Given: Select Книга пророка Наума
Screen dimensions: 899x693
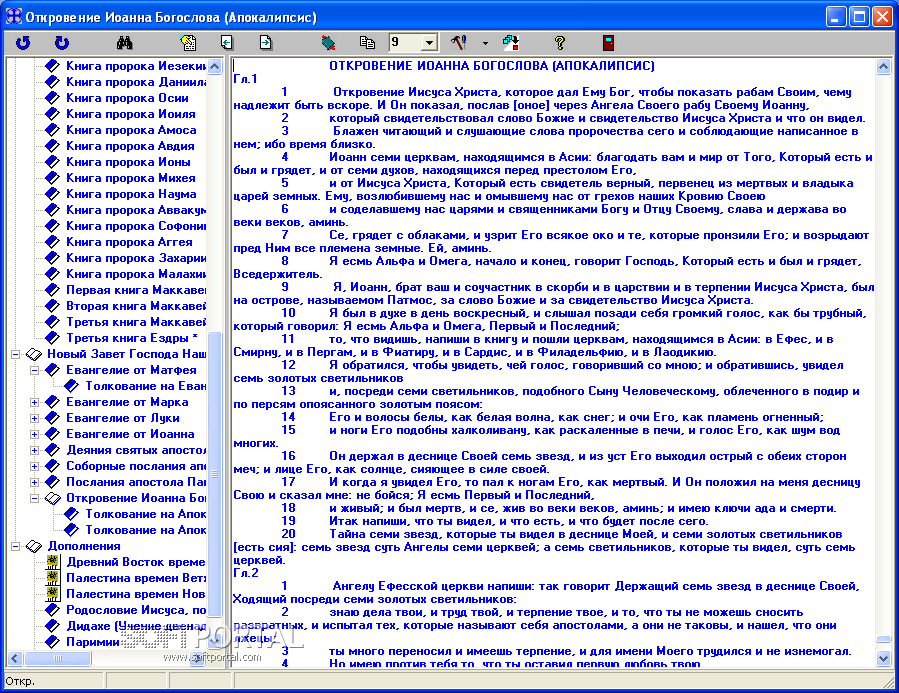Looking at the screenshot, I should [x=131, y=194].
